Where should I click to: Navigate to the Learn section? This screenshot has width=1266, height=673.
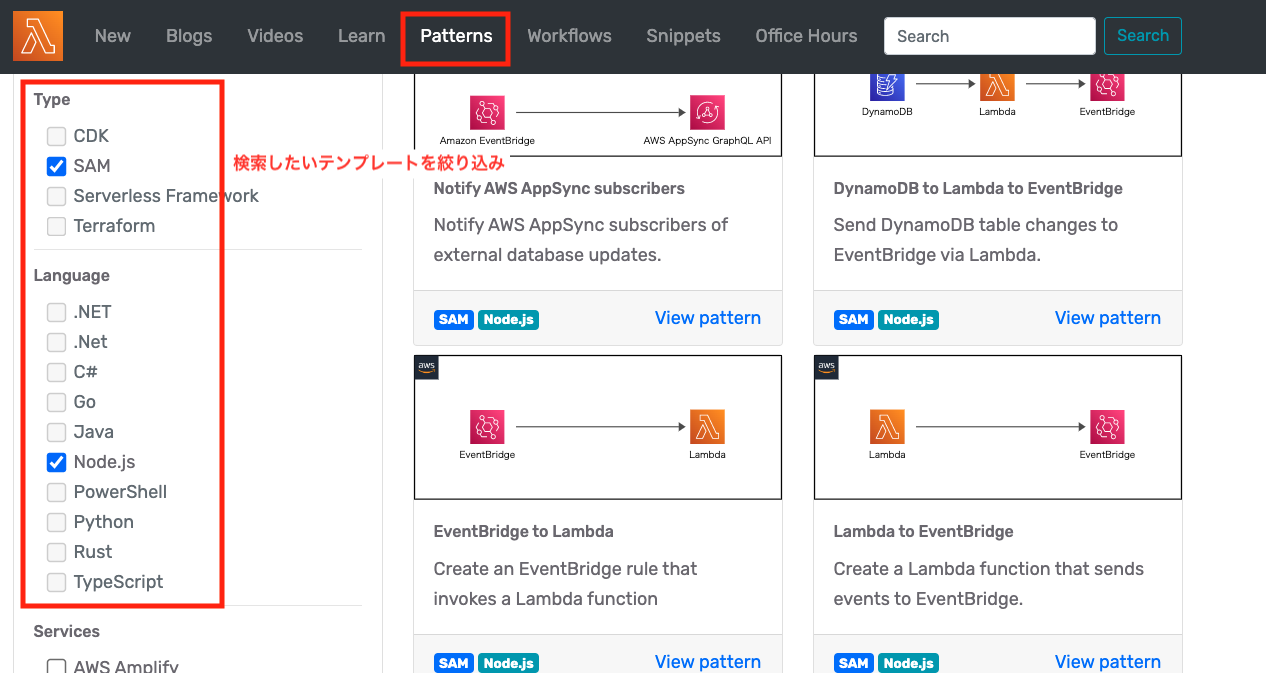coord(361,36)
